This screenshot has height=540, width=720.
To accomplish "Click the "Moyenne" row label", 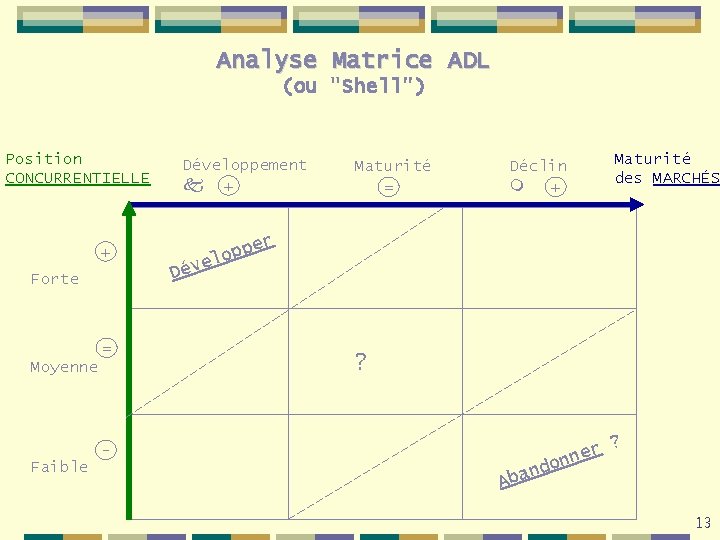I will coord(64,367).
